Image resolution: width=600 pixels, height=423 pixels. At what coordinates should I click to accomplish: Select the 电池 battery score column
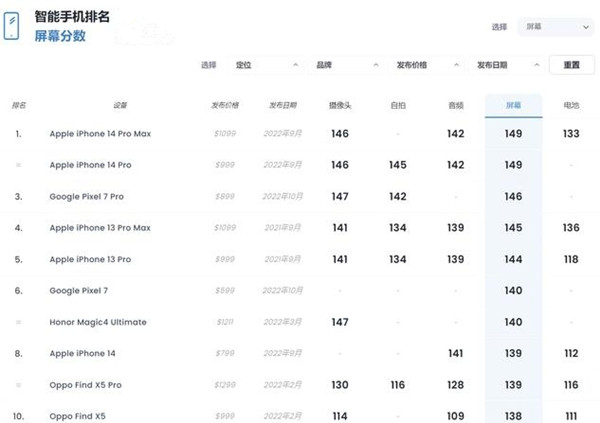point(571,105)
